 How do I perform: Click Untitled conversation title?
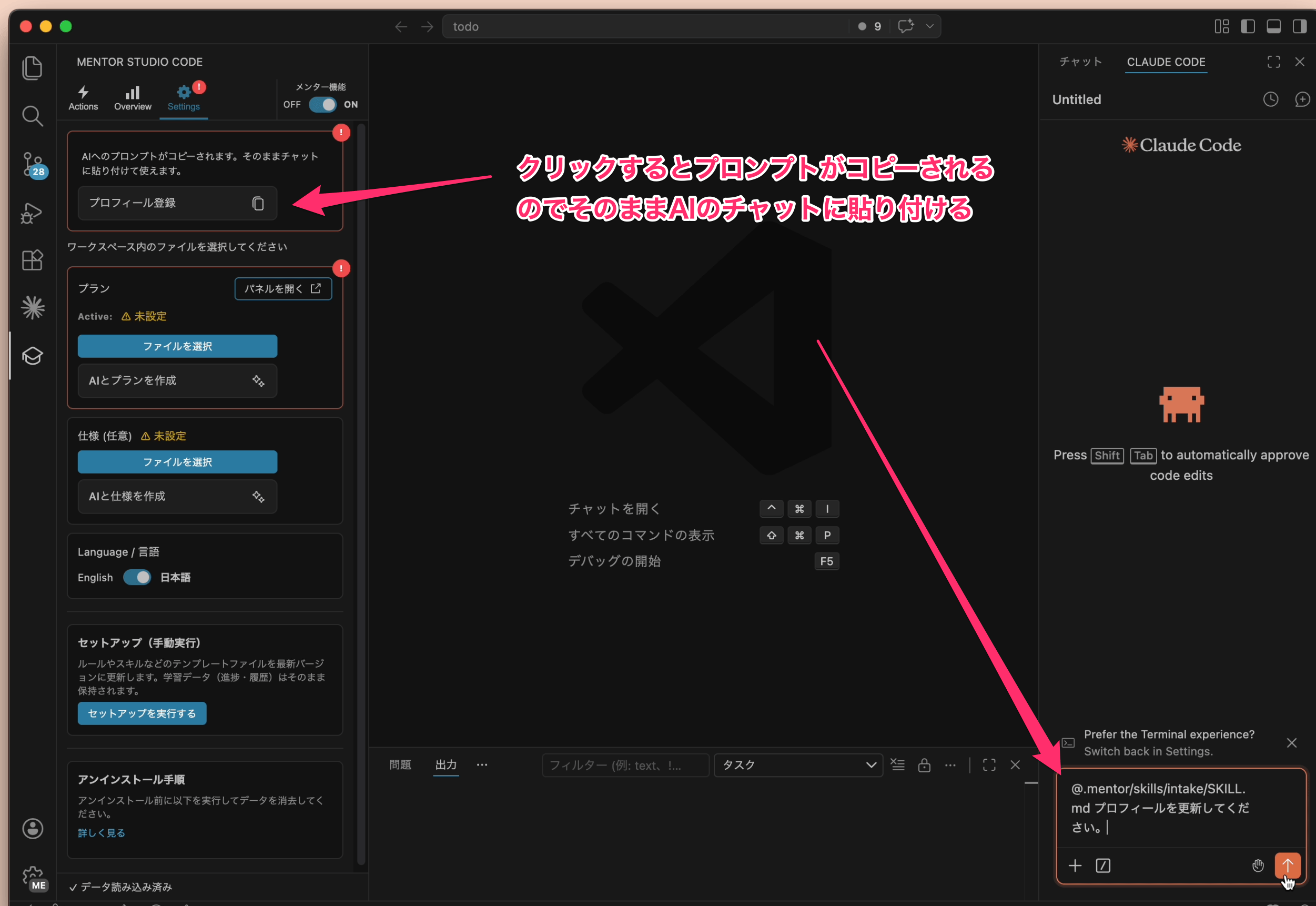[1077, 99]
